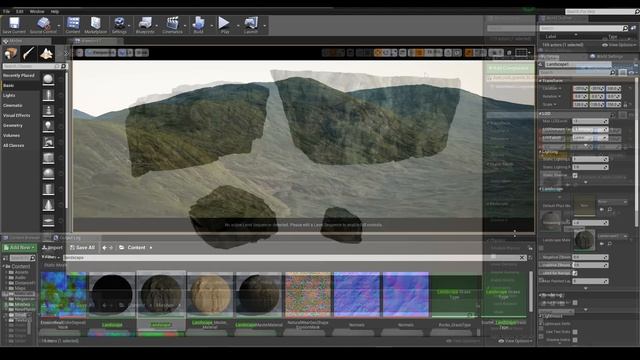Select the Place mode icon
Viewport: 640px width, 360px height.
coord(11,53)
